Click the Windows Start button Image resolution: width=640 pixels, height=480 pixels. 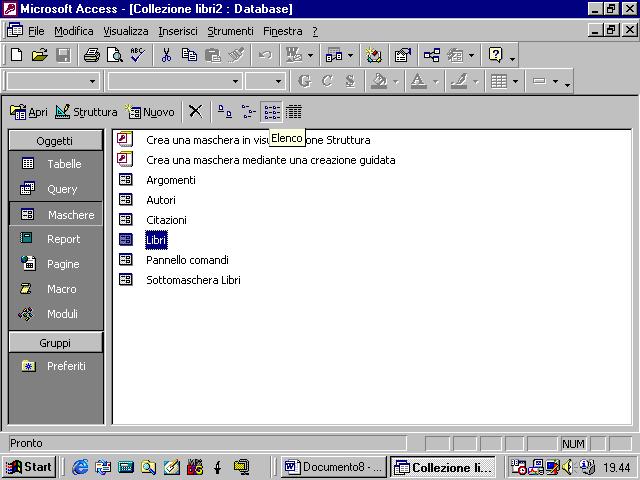pyautogui.click(x=29, y=467)
